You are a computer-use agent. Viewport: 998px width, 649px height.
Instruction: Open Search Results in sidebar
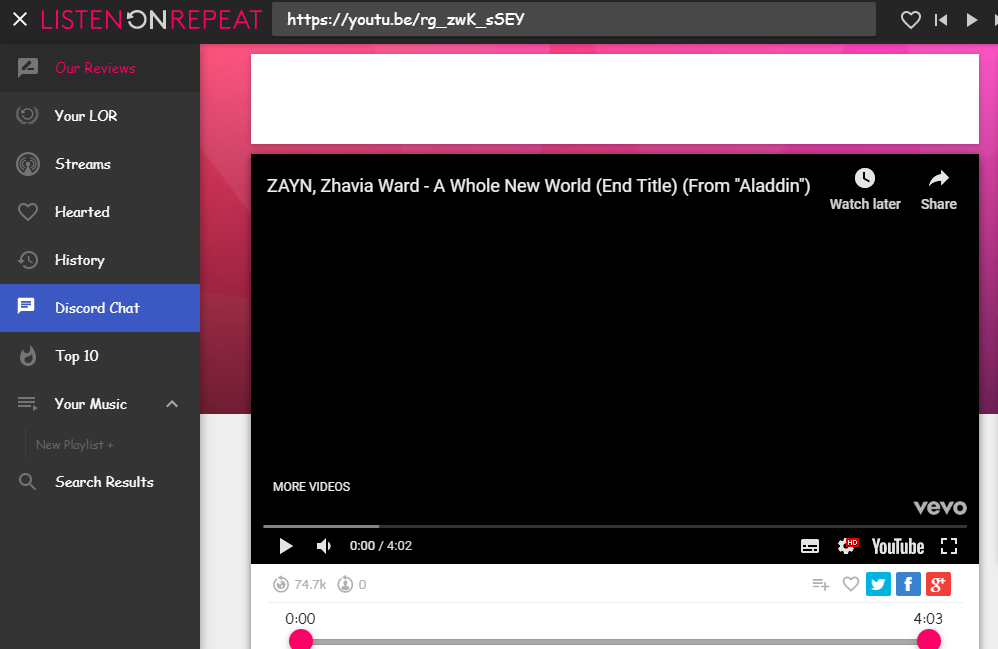point(100,482)
